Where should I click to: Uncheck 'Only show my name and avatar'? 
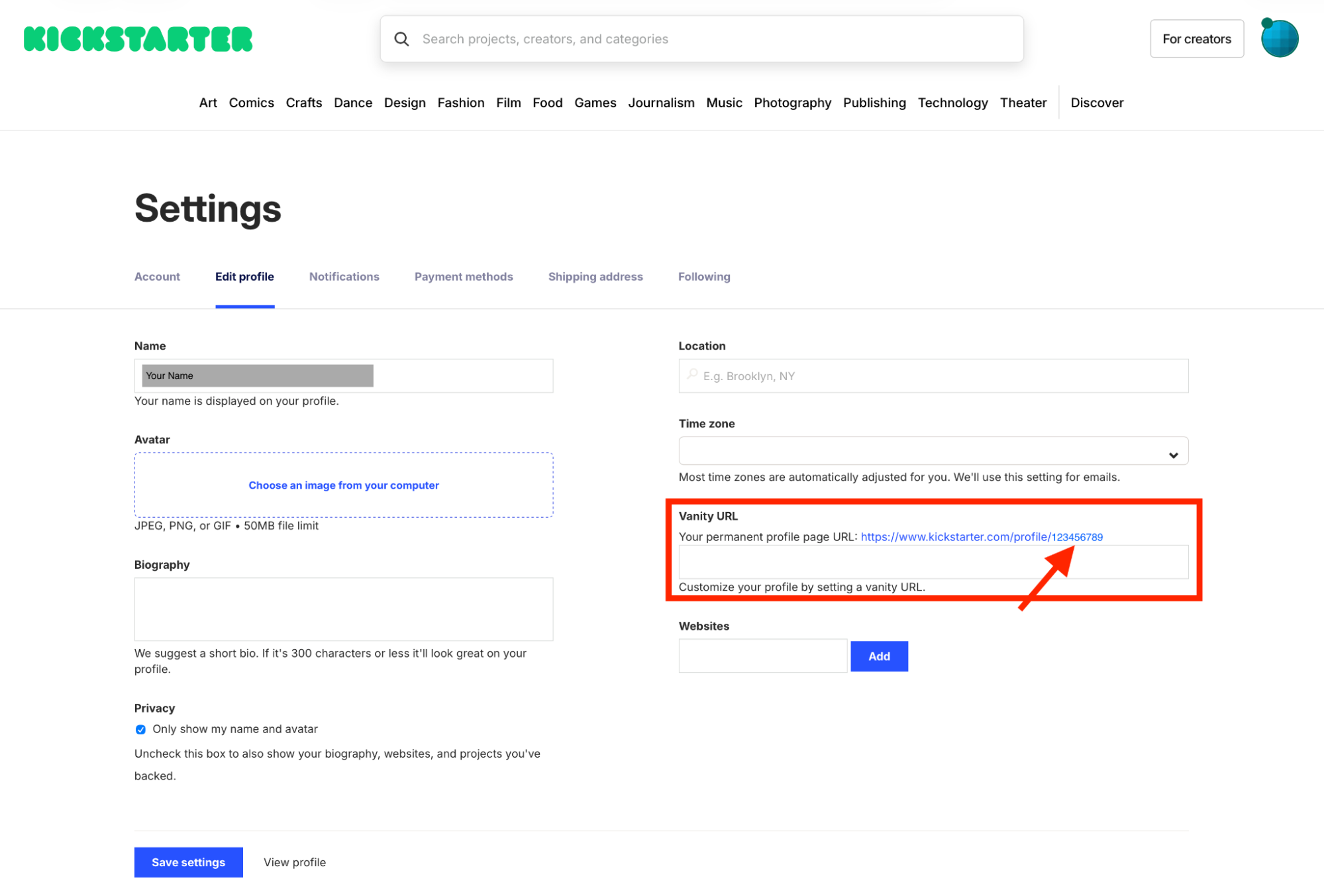click(x=140, y=729)
